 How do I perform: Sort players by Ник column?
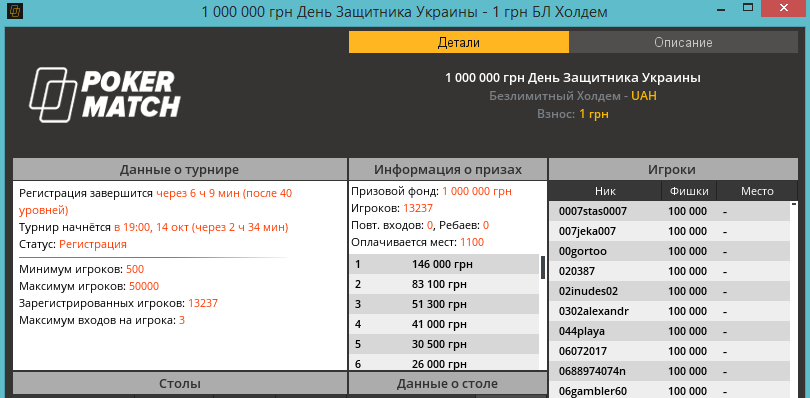[605, 191]
